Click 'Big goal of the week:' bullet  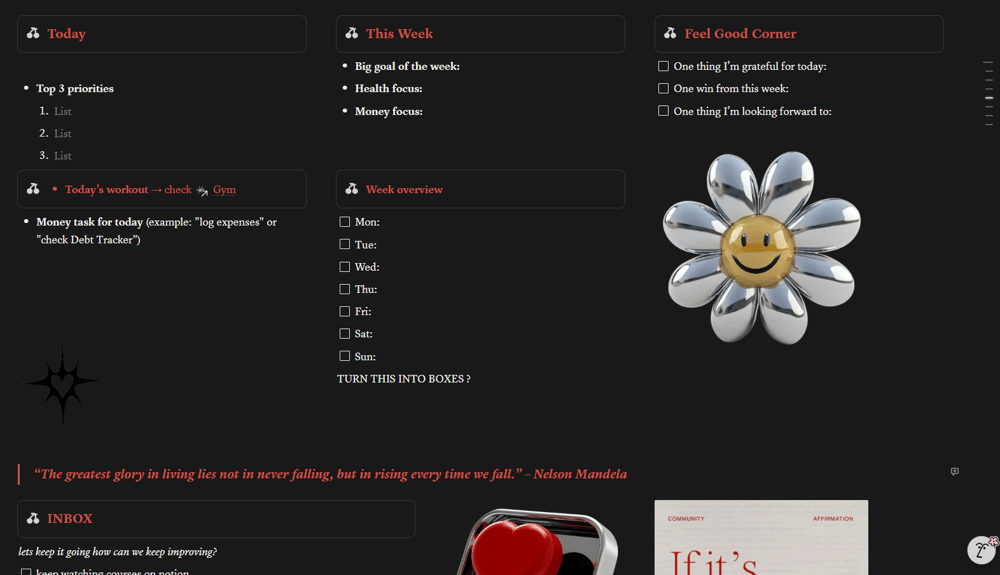tap(407, 66)
